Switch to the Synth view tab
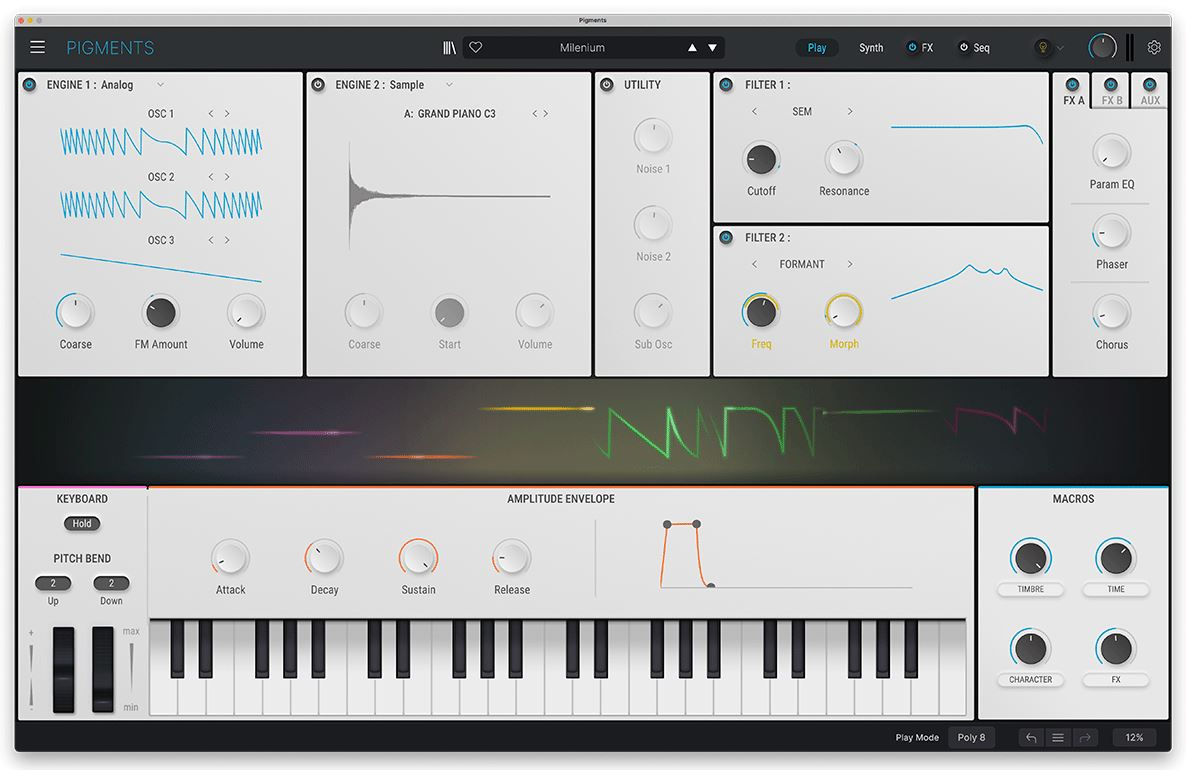Image resolution: width=1186 pixels, height=770 pixels. 871,48
